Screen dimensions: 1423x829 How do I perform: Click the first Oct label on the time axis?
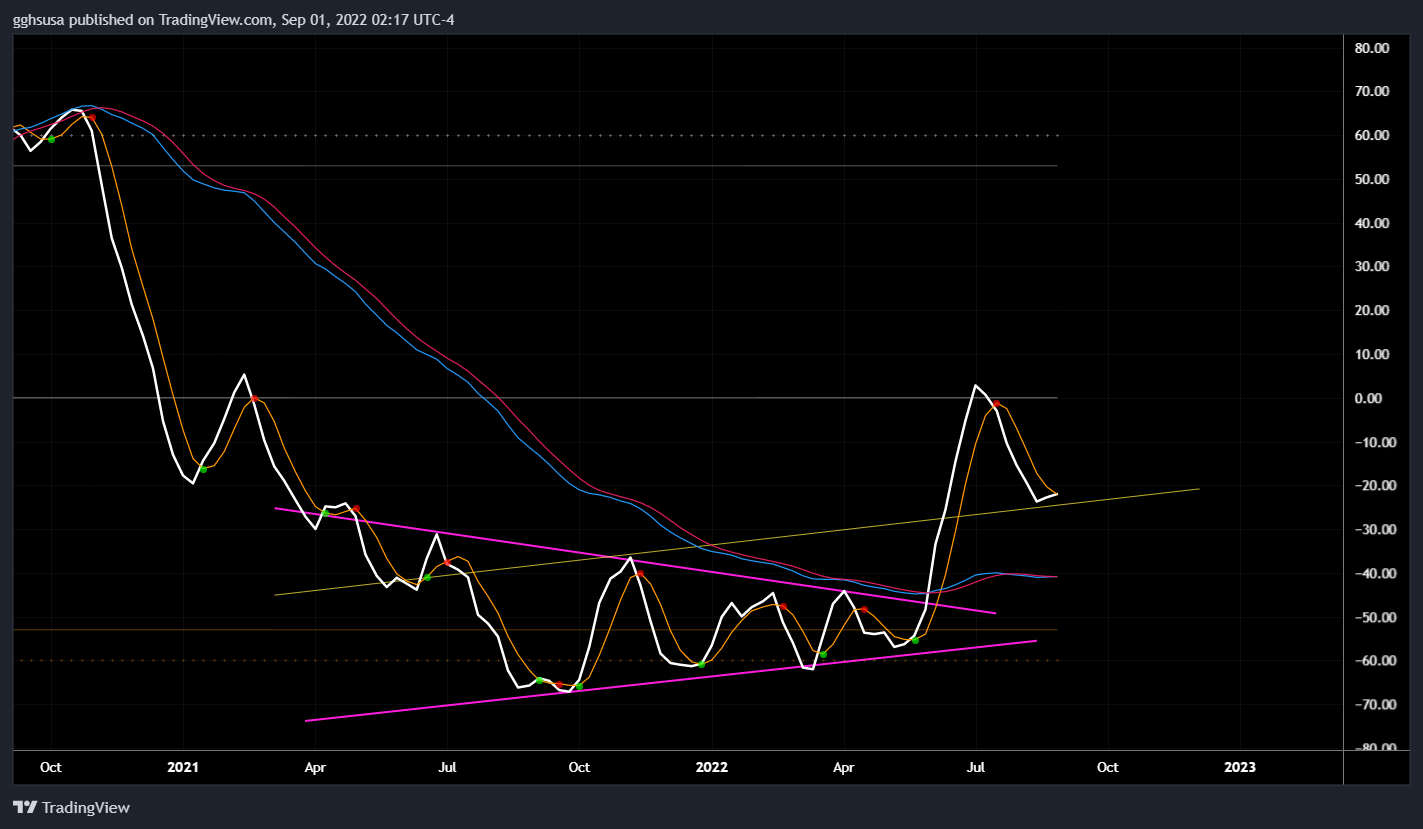(51, 767)
